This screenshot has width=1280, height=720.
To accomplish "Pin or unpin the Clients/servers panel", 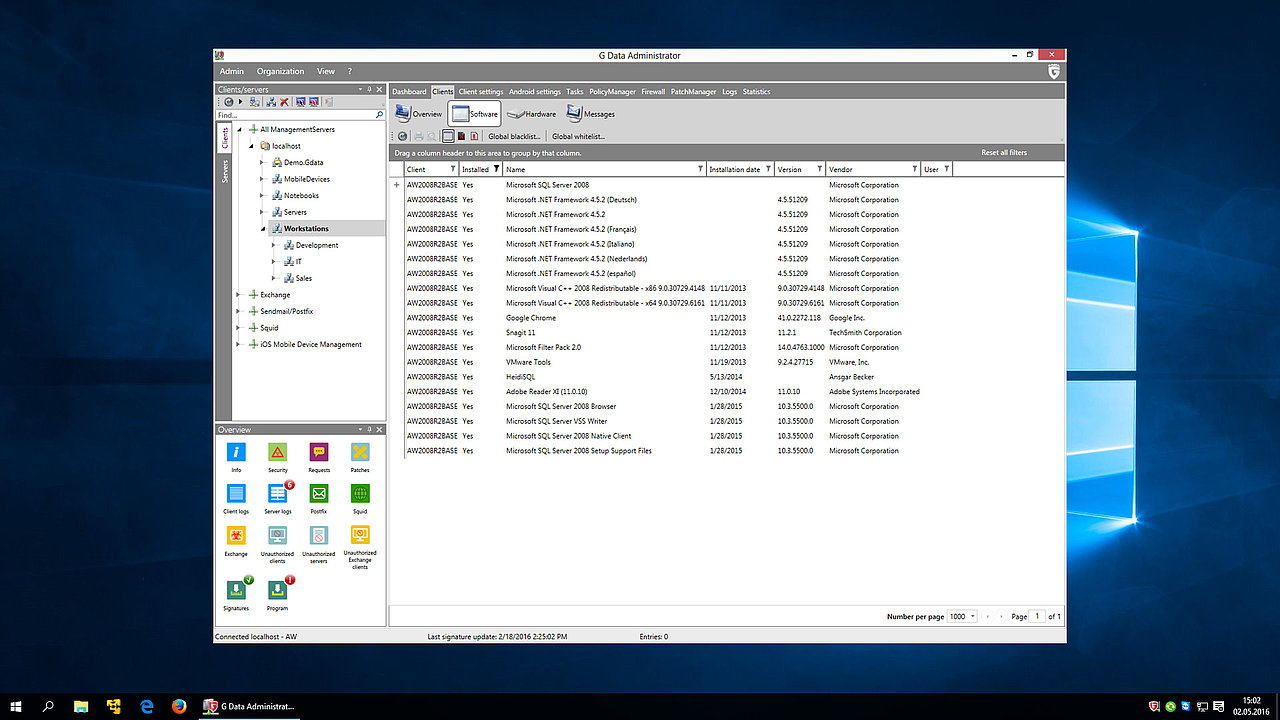I will click(x=369, y=90).
